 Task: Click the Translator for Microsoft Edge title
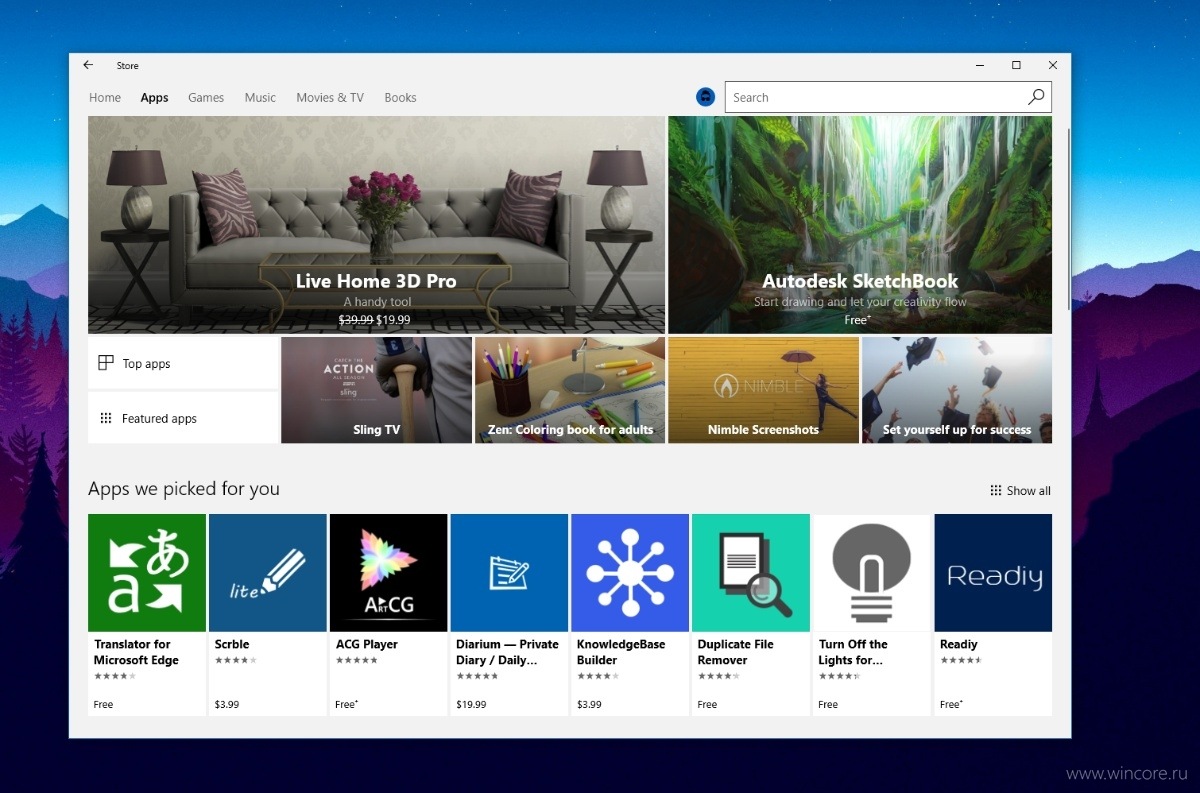click(x=136, y=652)
